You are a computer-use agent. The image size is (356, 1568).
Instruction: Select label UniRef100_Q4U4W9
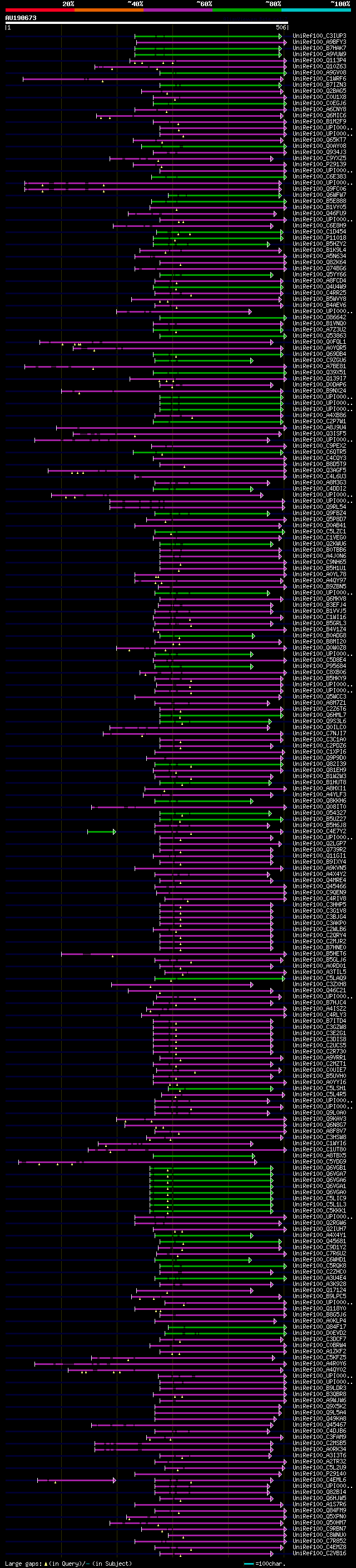point(319,286)
